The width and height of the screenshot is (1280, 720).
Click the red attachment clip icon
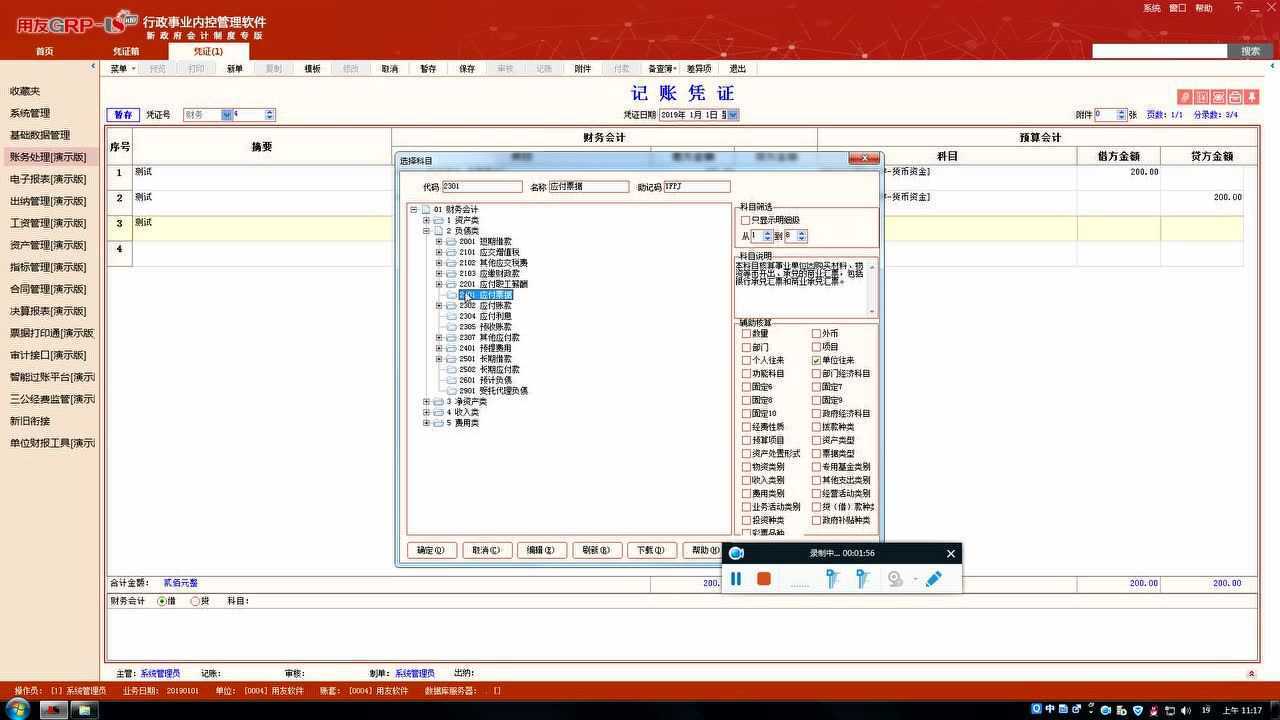pyautogui.click(x=1184, y=97)
